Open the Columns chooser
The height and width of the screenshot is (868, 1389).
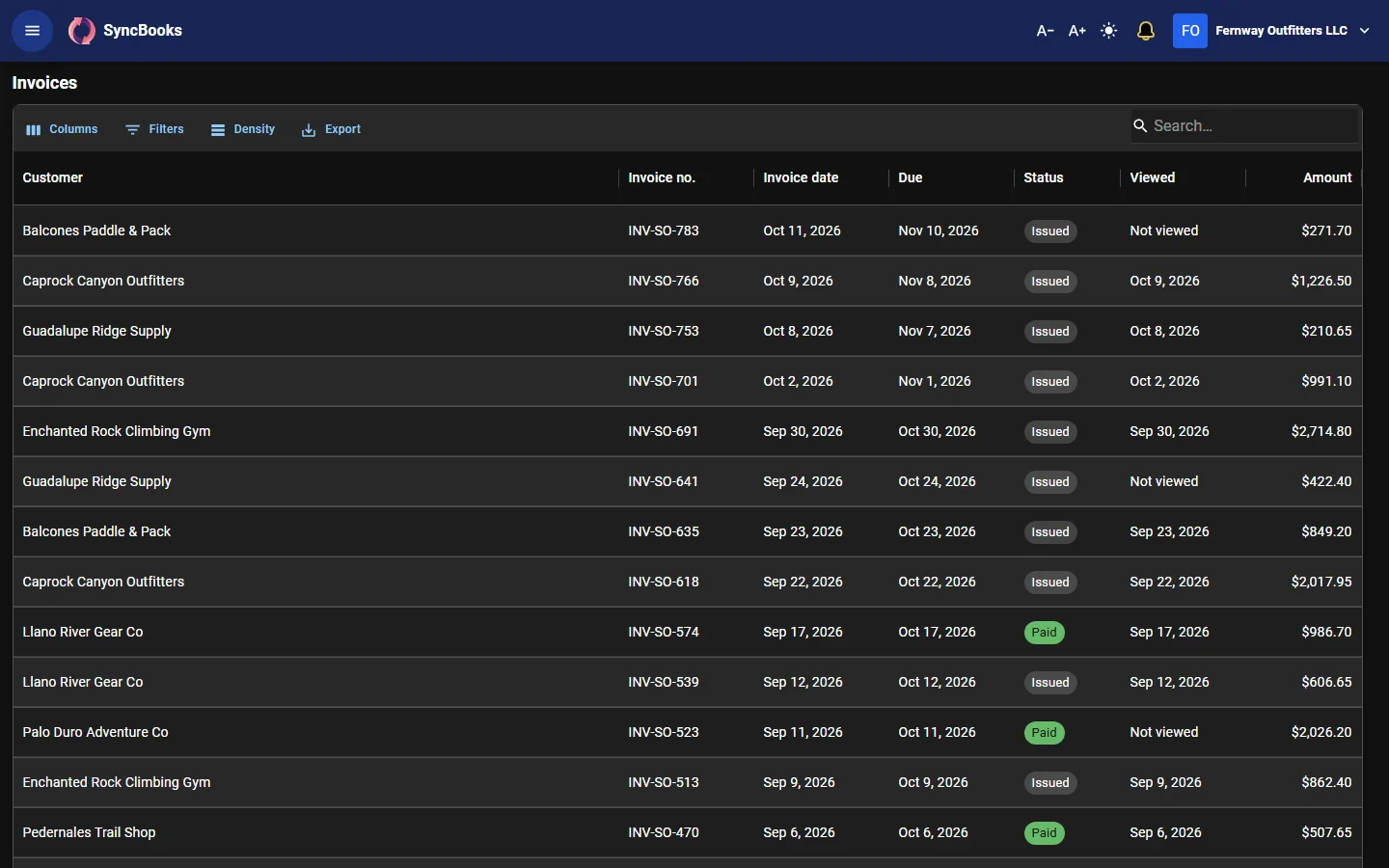coord(62,129)
